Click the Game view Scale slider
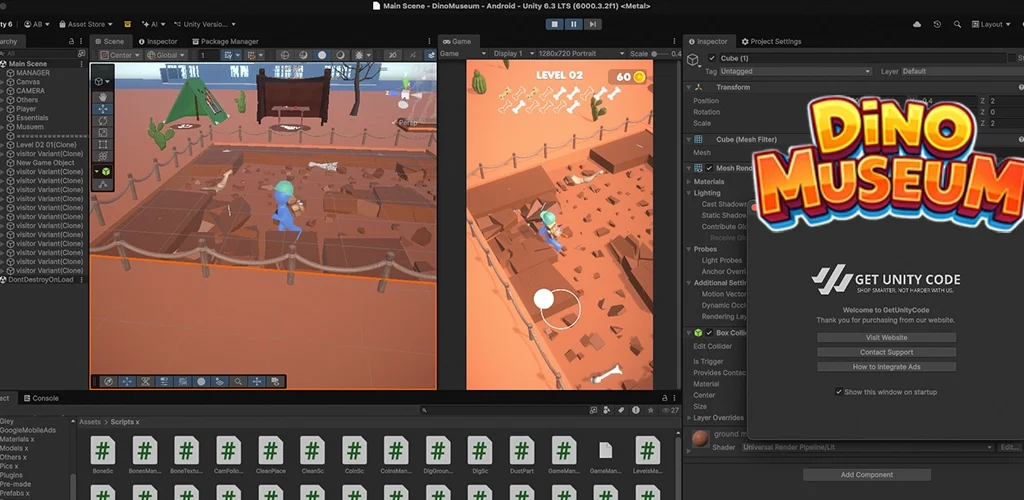This screenshot has height=500, width=1024. tap(660, 54)
